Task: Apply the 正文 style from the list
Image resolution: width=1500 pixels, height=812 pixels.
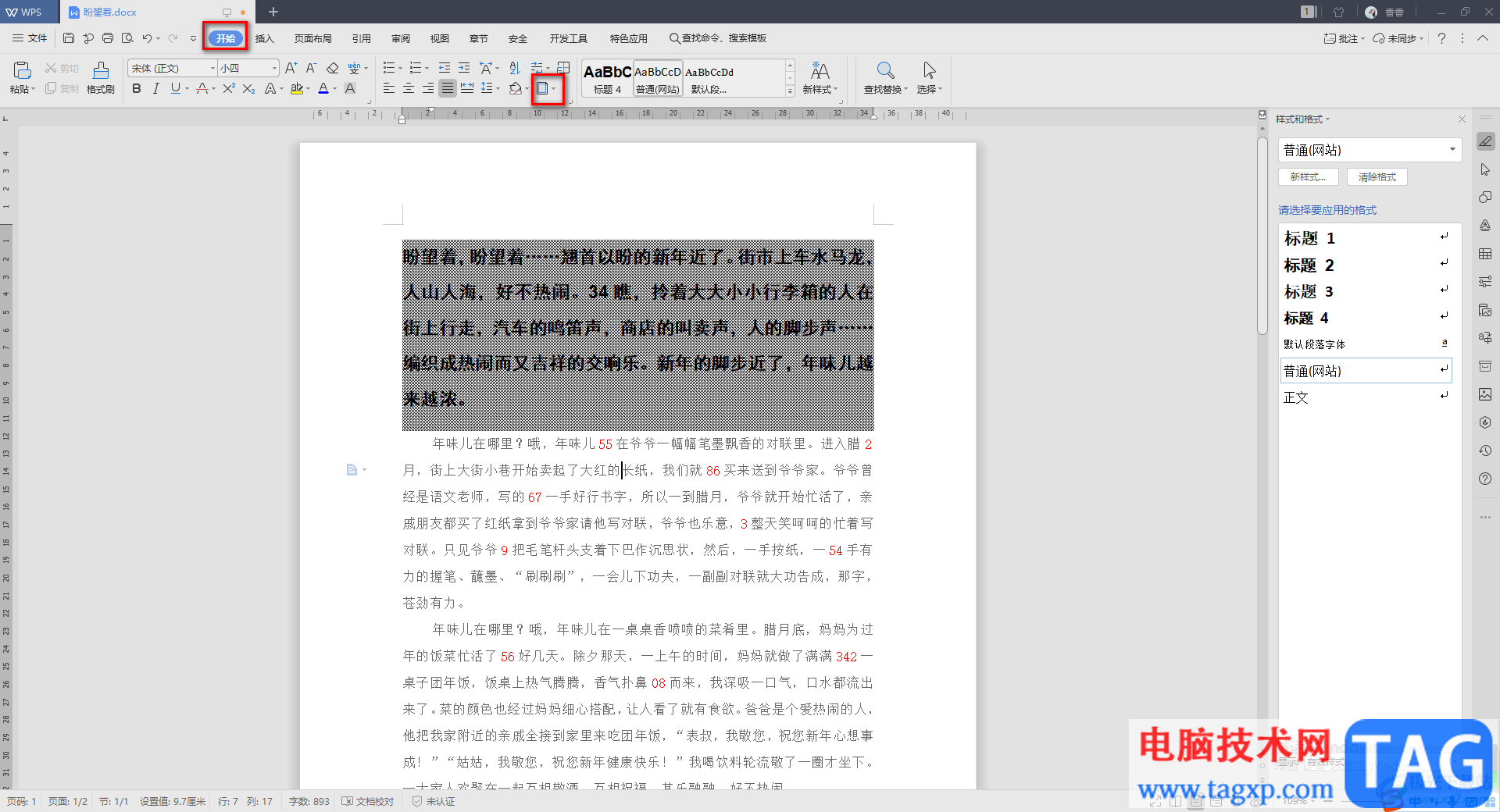Action: click(1366, 397)
